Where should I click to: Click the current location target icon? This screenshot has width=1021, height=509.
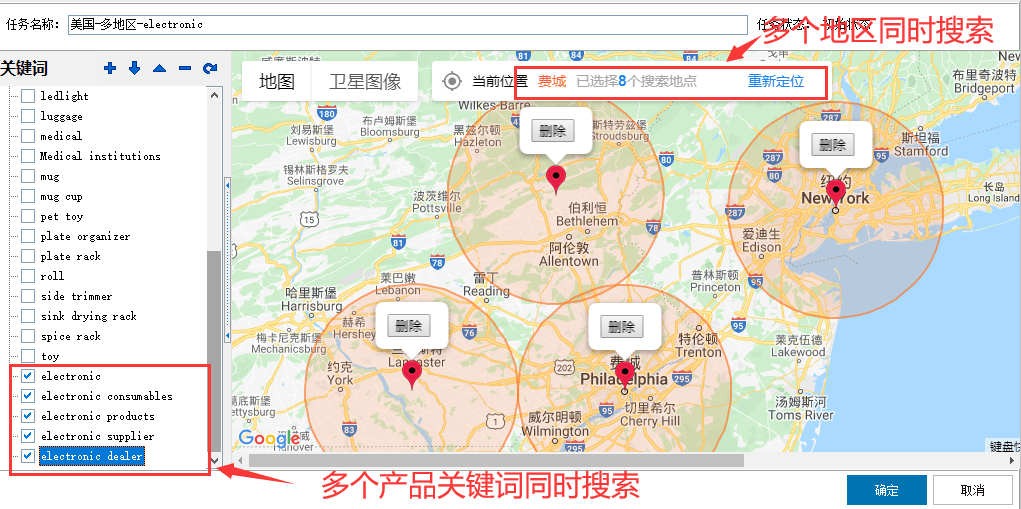coord(452,81)
